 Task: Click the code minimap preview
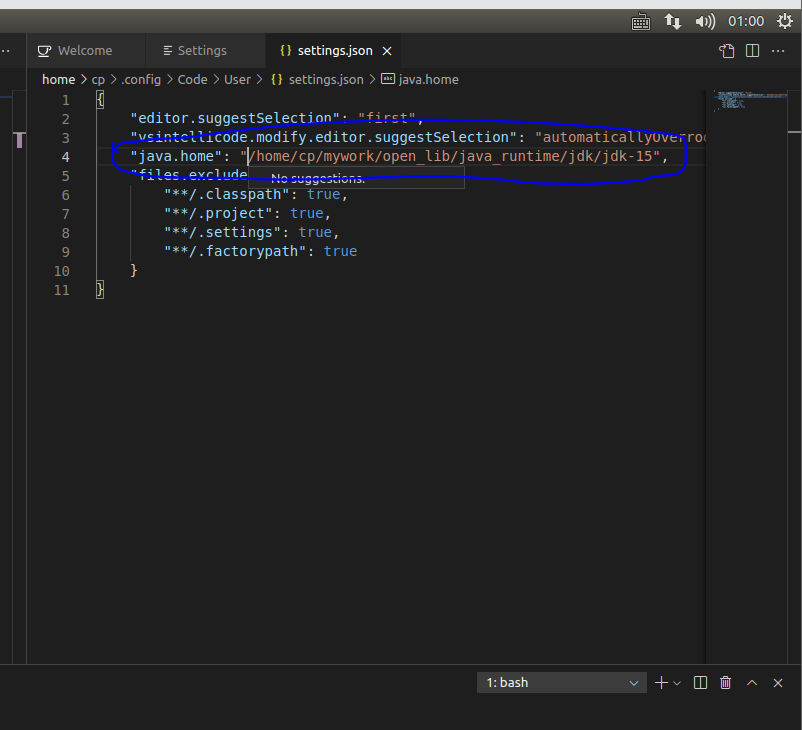(750, 101)
